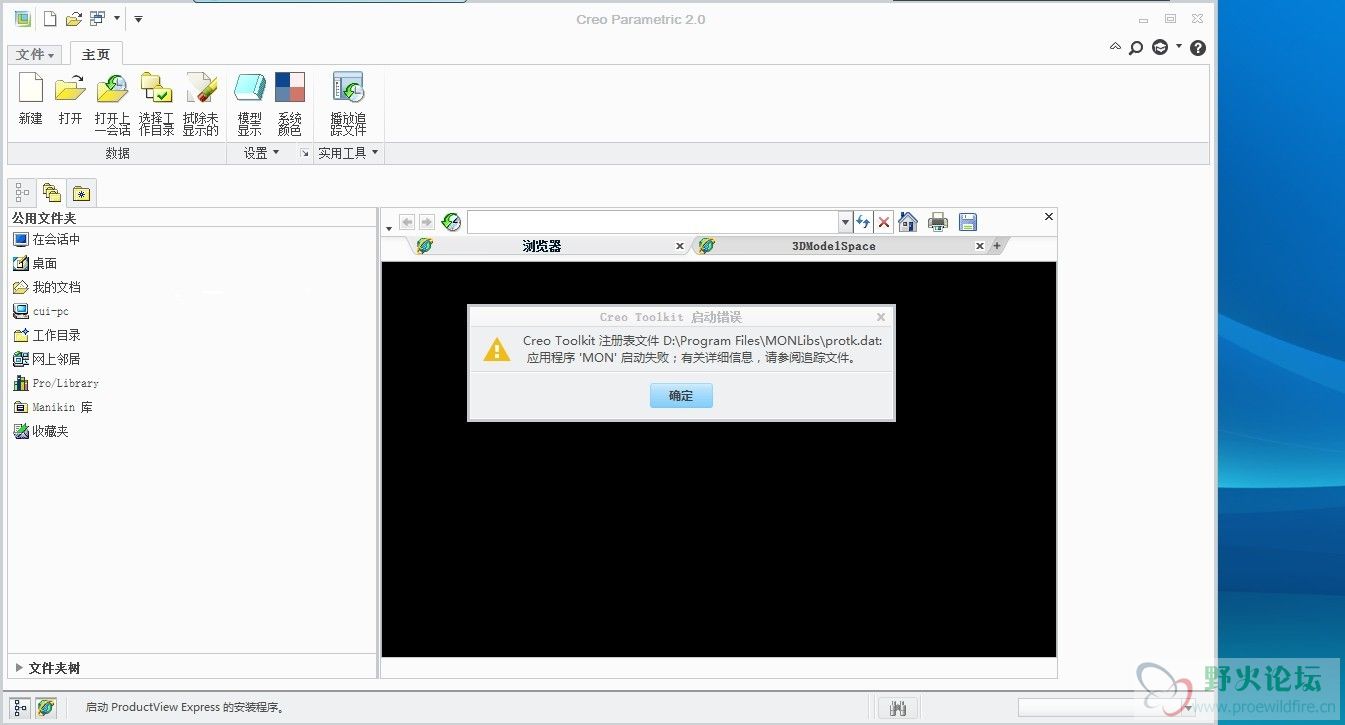Image resolution: width=1345 pixels, height=725 pixels.
Task: Click the command search magnifier icon
Action: [1136, 47]
